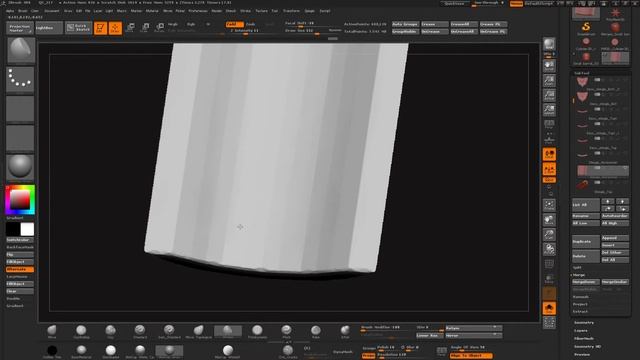640x360 pixels.
Task: Select the Scale transform icon in top shelf
Action: [145, 28]
